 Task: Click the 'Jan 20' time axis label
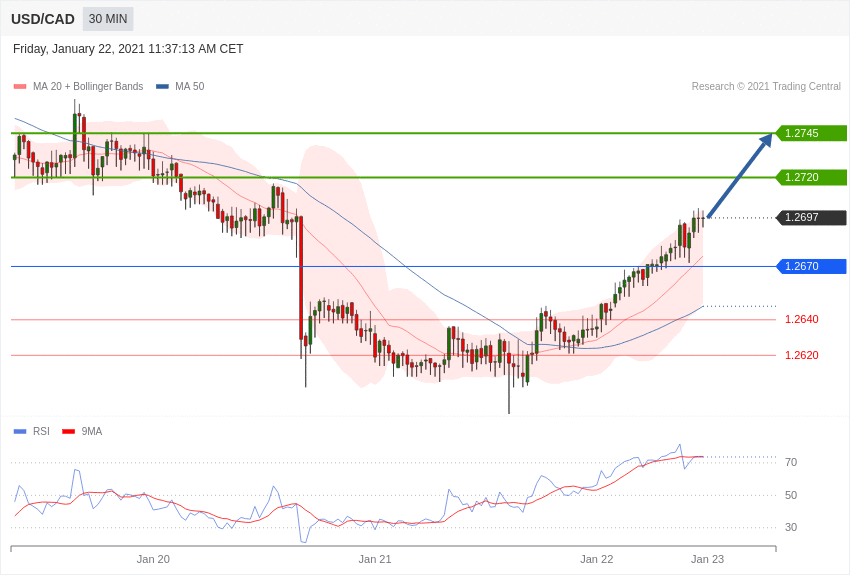coord(153,559)
